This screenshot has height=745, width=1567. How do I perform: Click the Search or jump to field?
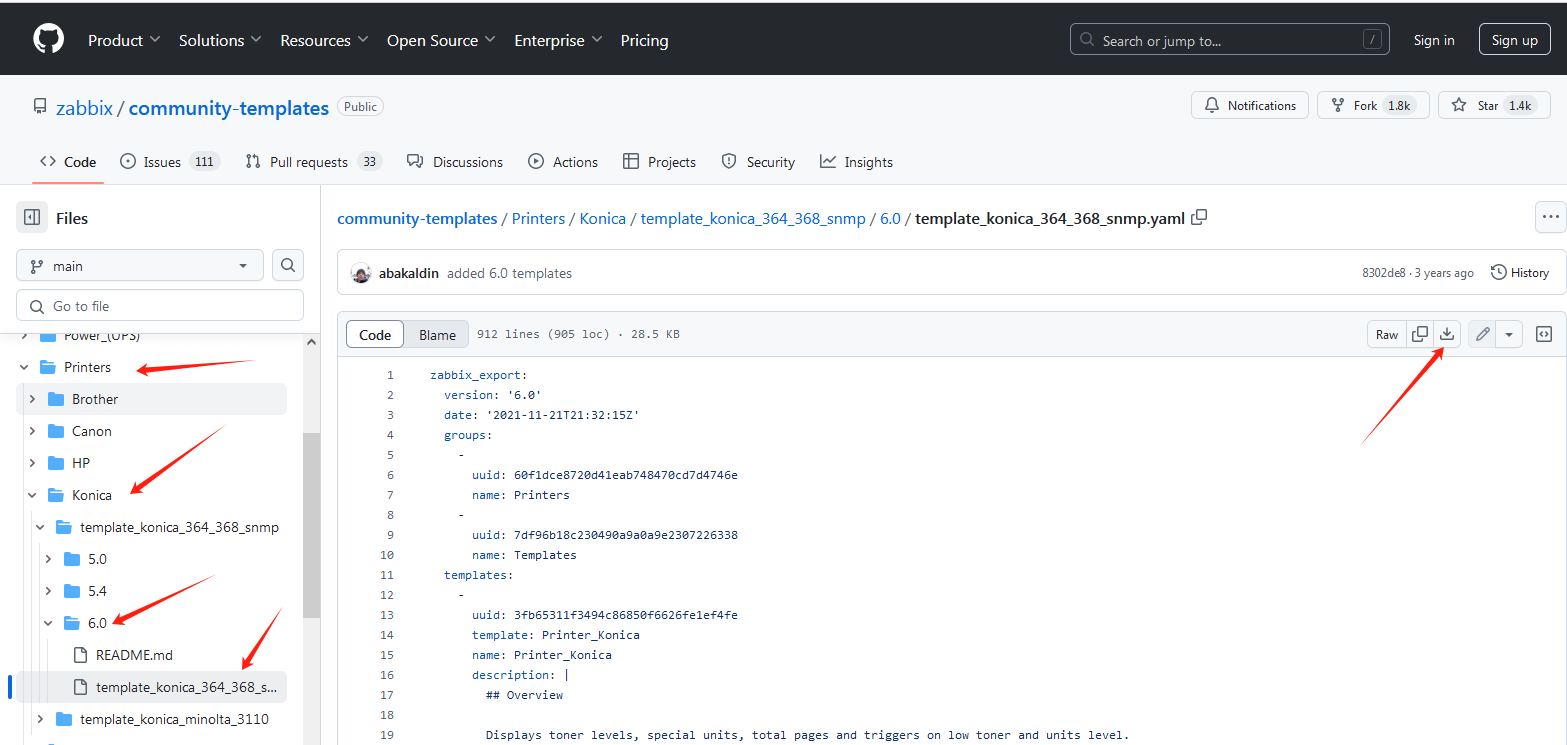click(1230, 40)
